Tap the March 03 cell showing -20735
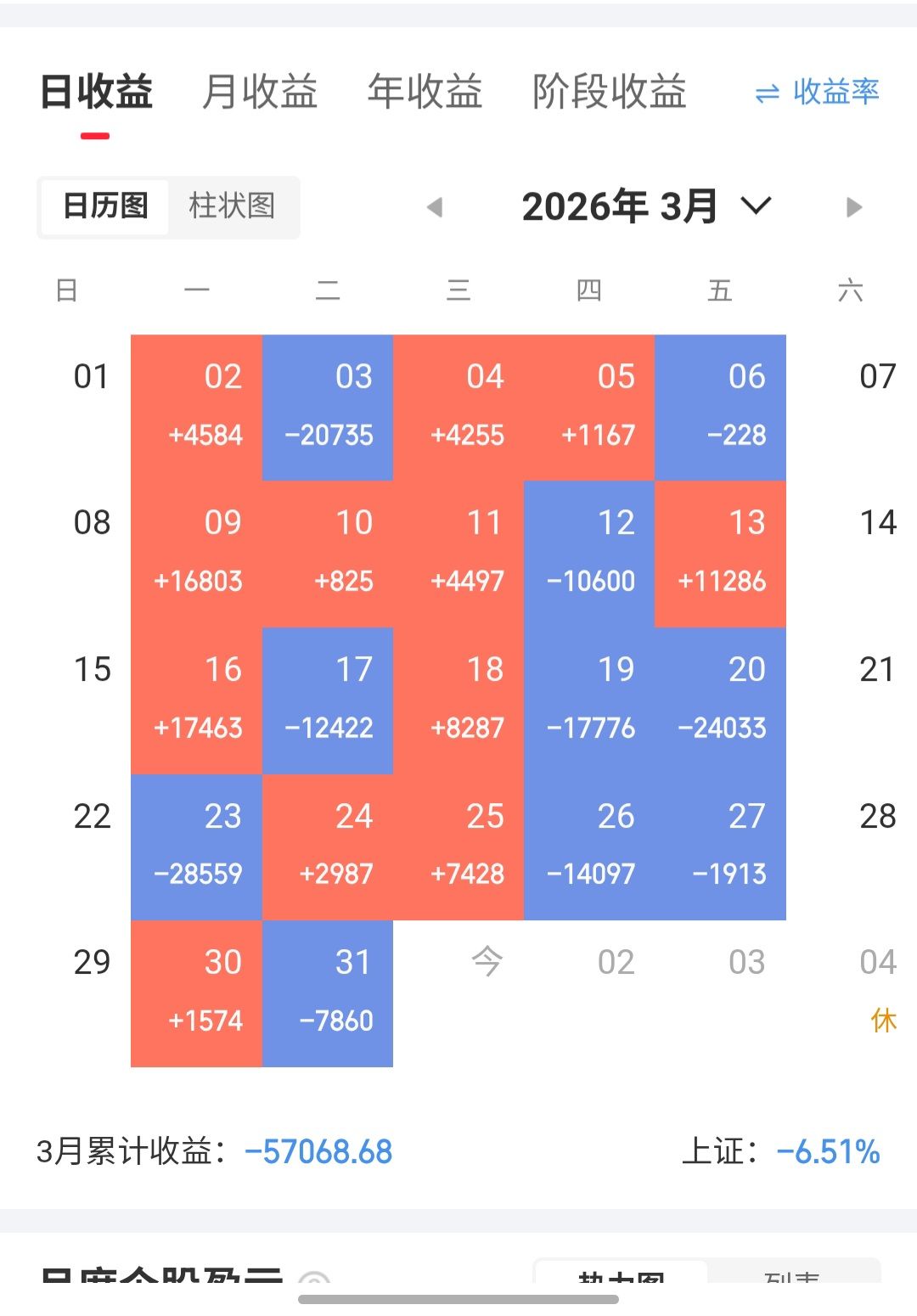This screenshot has width=917, height=1316. [x=328, y=408]
